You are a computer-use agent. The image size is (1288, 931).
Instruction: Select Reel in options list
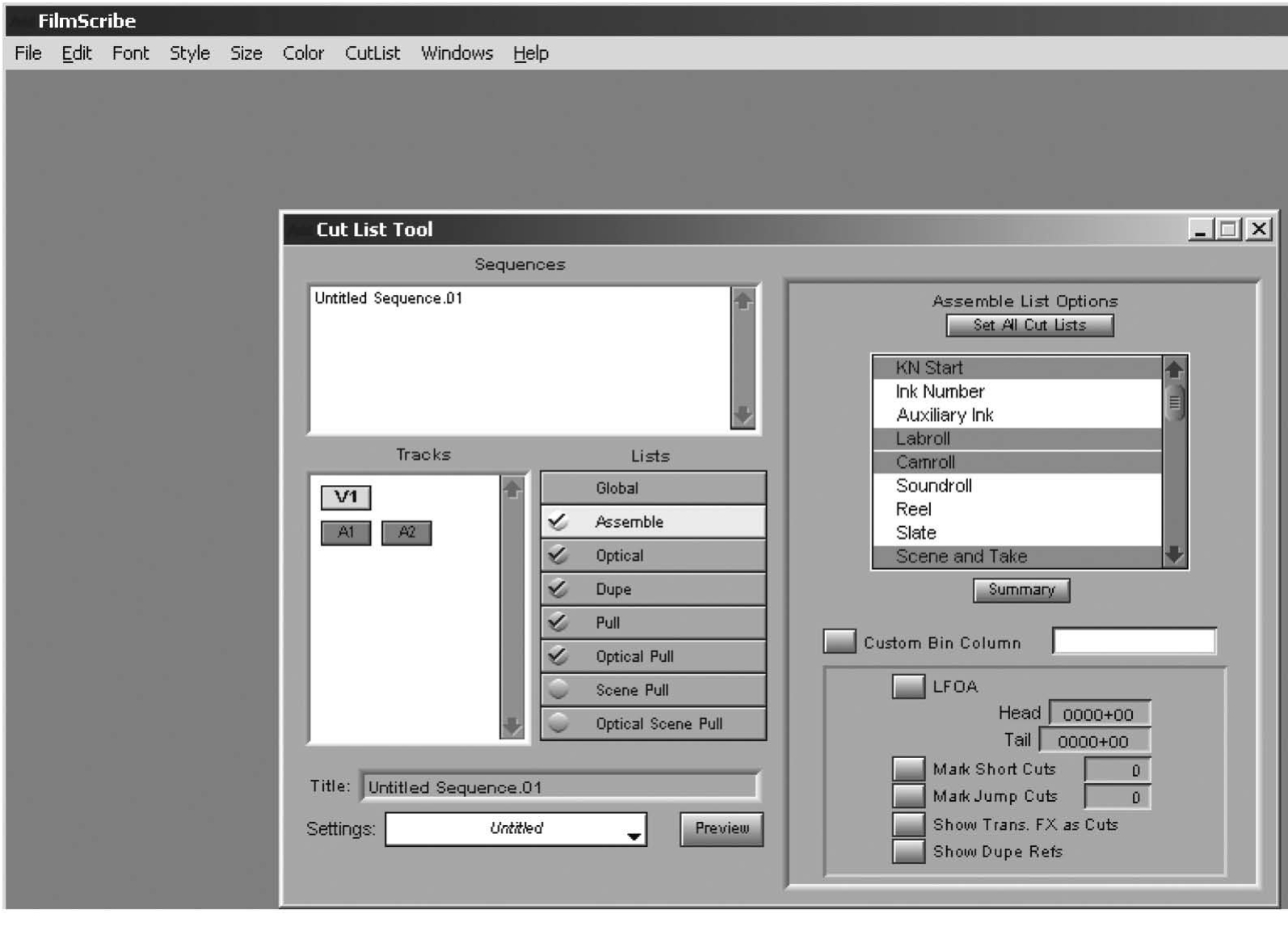[x=1017, y=509]
